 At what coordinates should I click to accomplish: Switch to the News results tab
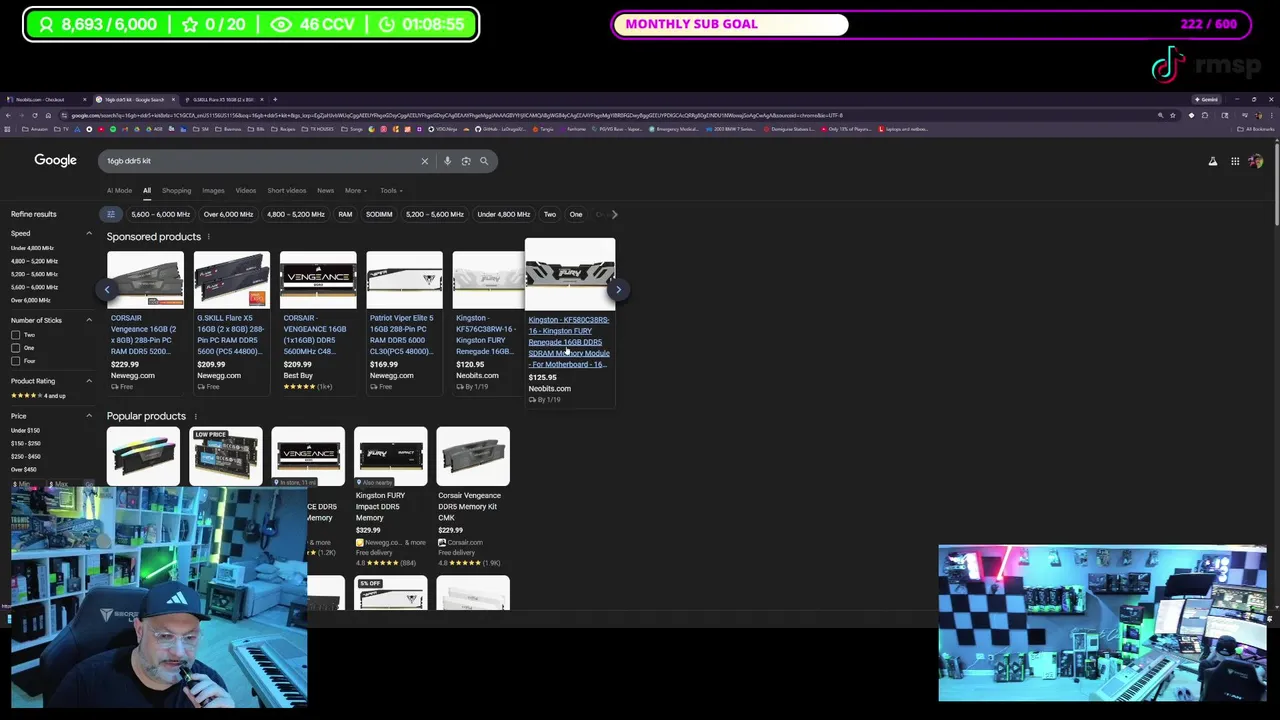point(325,190)
